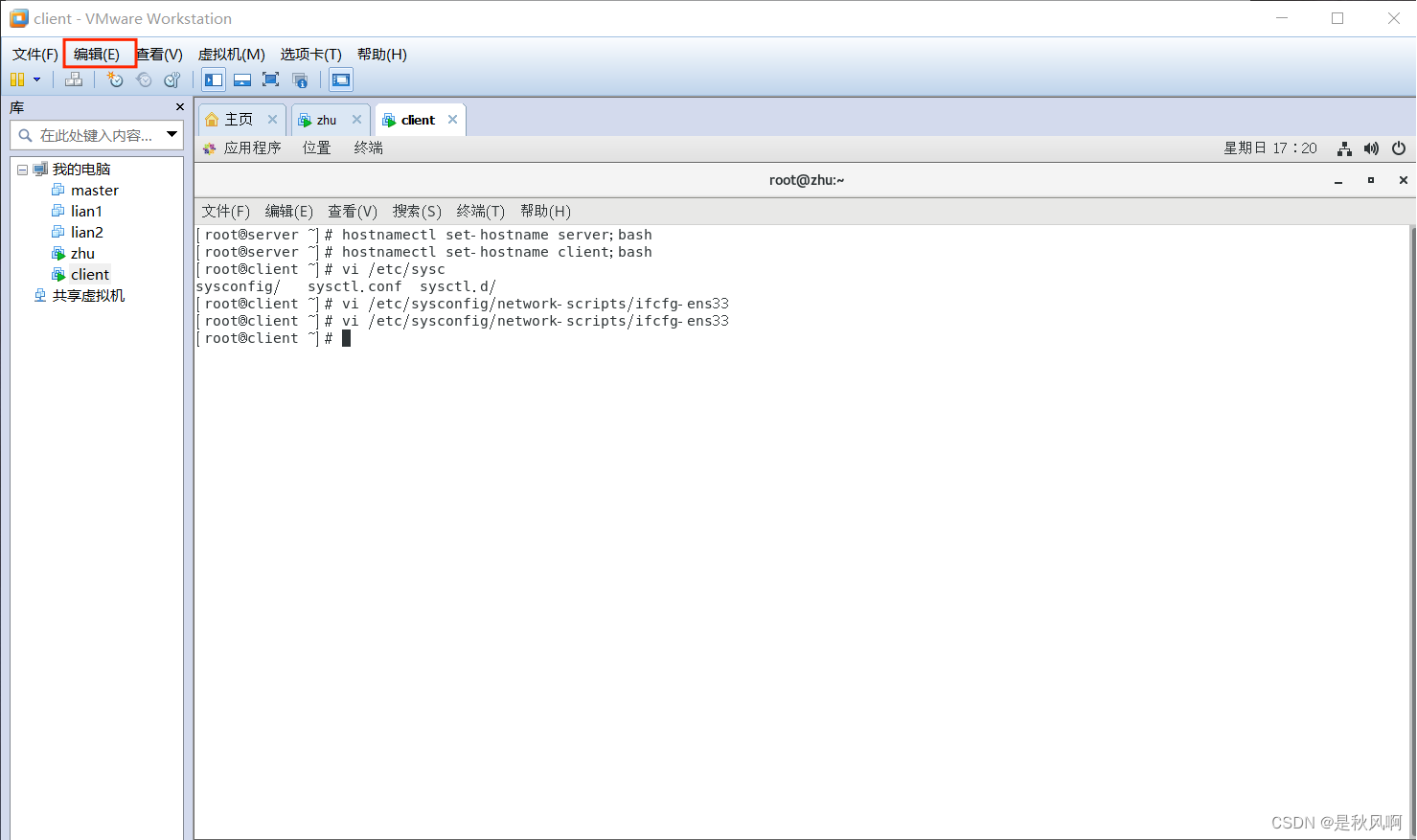Select the client VM in the library
1417x840 pixels.
click(90, 275)
